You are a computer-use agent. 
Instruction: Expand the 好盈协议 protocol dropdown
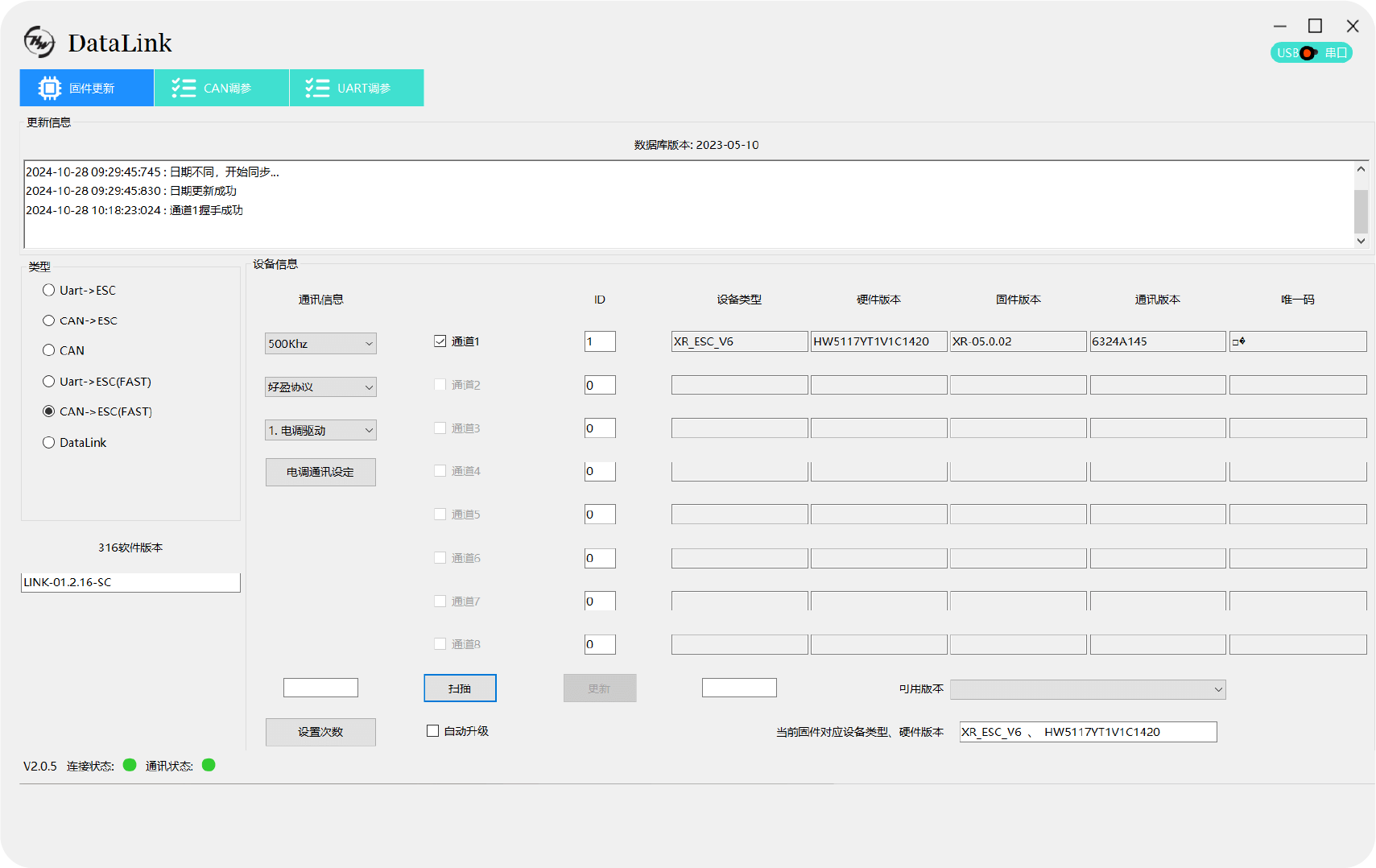320,387
